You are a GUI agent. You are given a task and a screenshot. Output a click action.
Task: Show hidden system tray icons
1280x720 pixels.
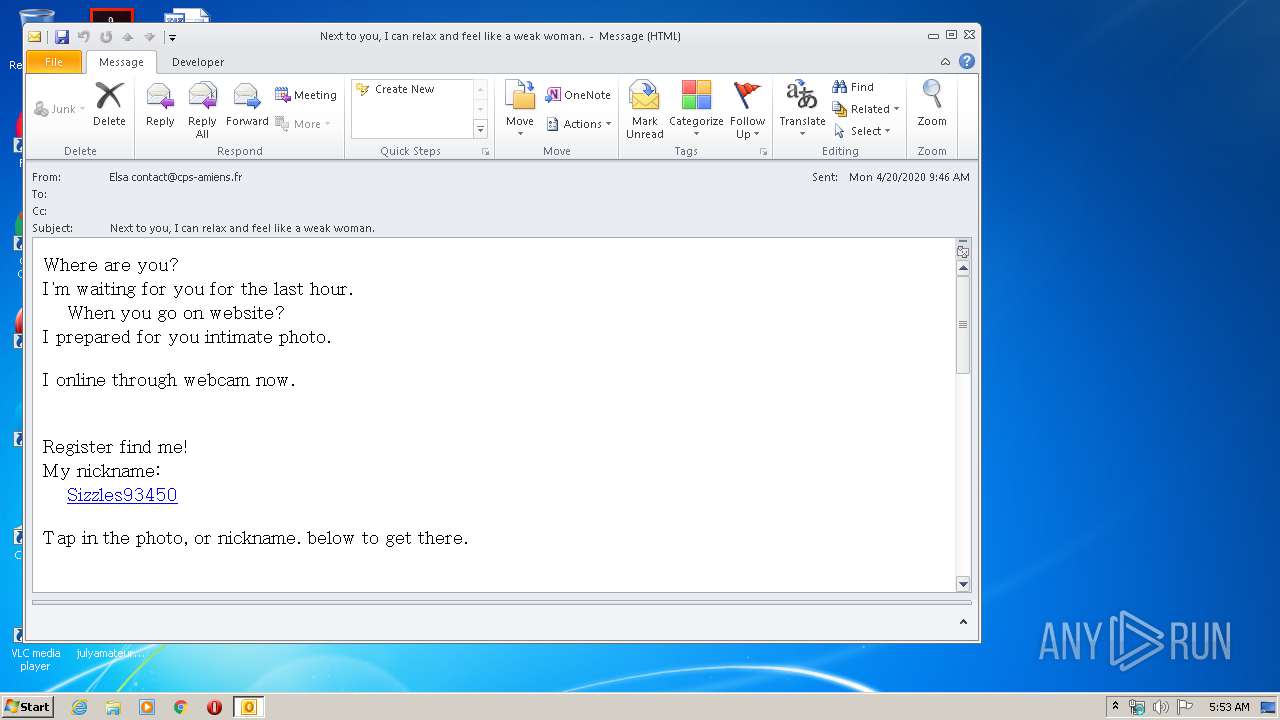(1115, 707)
